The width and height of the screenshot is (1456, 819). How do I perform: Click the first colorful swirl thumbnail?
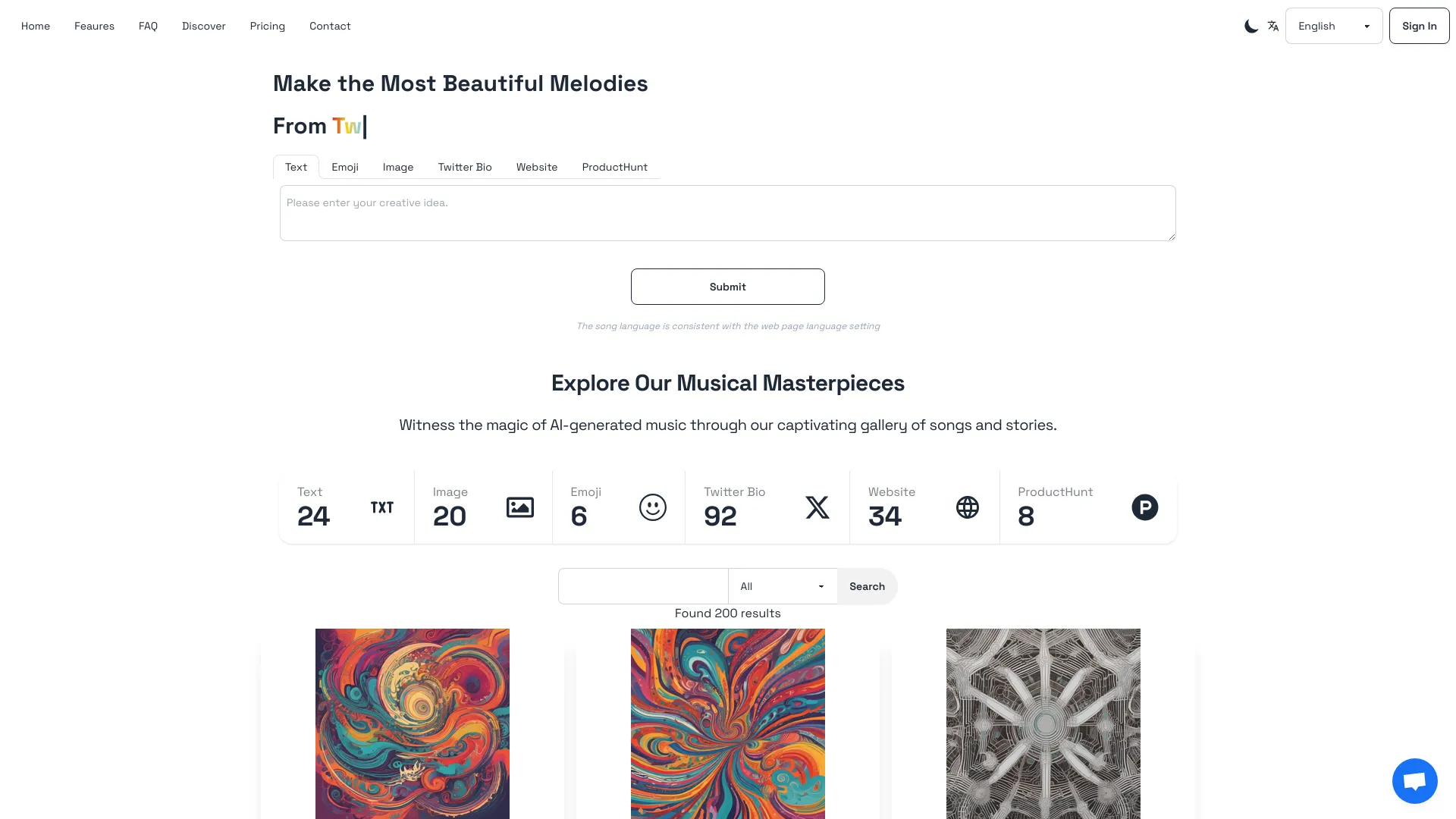(x=412, y=724)
